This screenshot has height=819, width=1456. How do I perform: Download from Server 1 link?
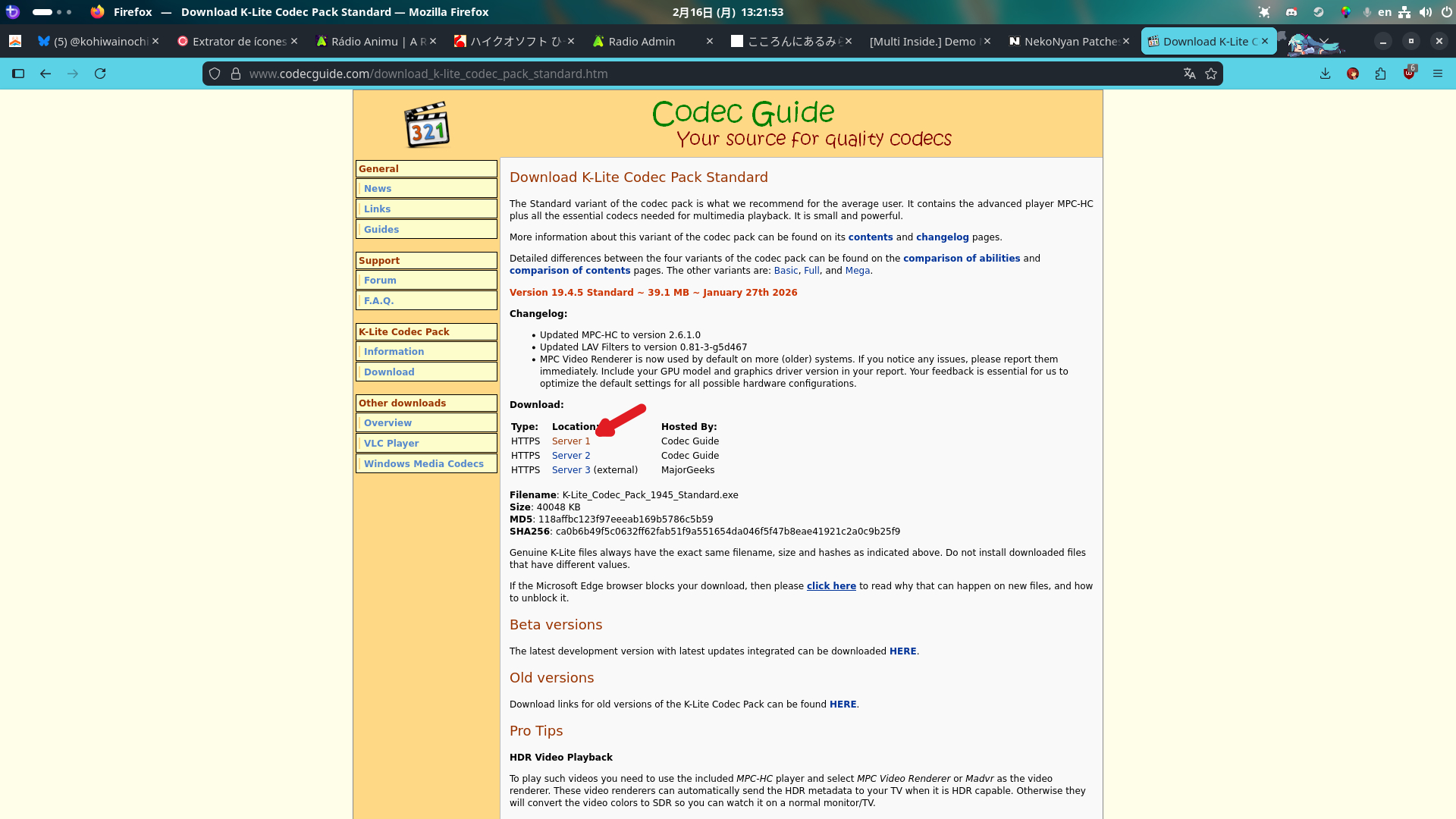pos(570,441)
